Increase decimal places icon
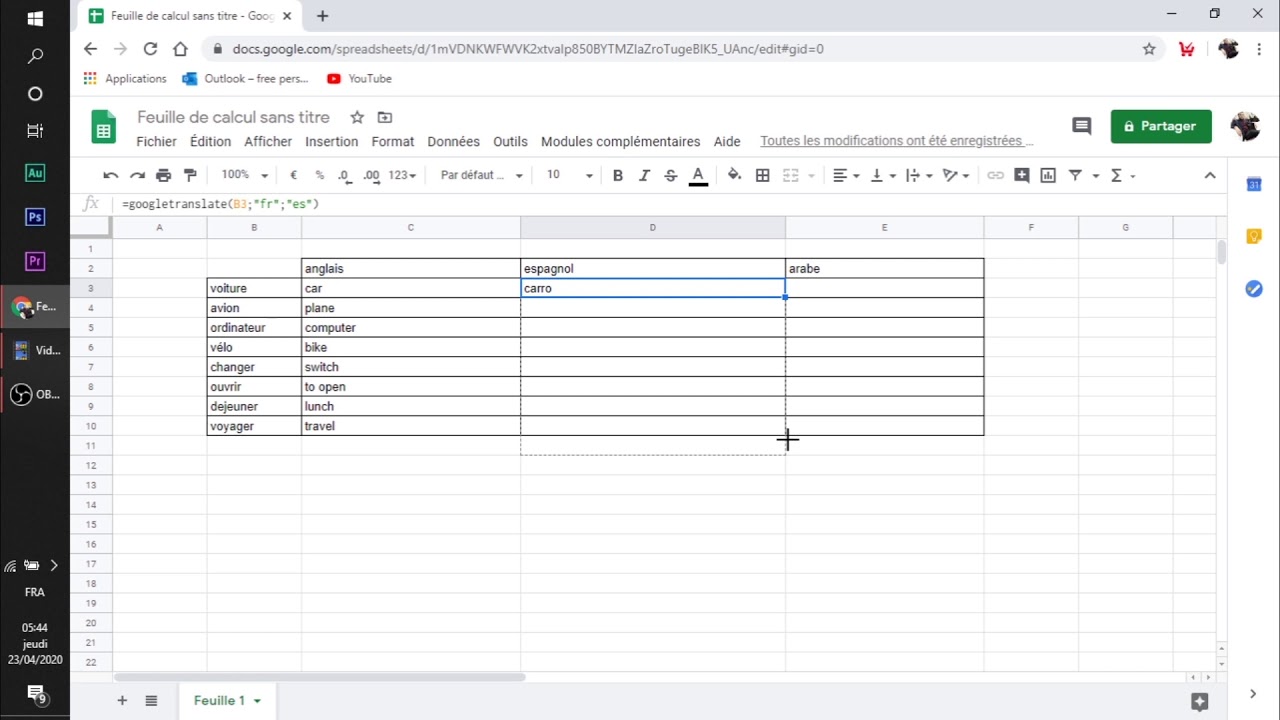This screenshot has width=1280, height=720. click(371, 175)
